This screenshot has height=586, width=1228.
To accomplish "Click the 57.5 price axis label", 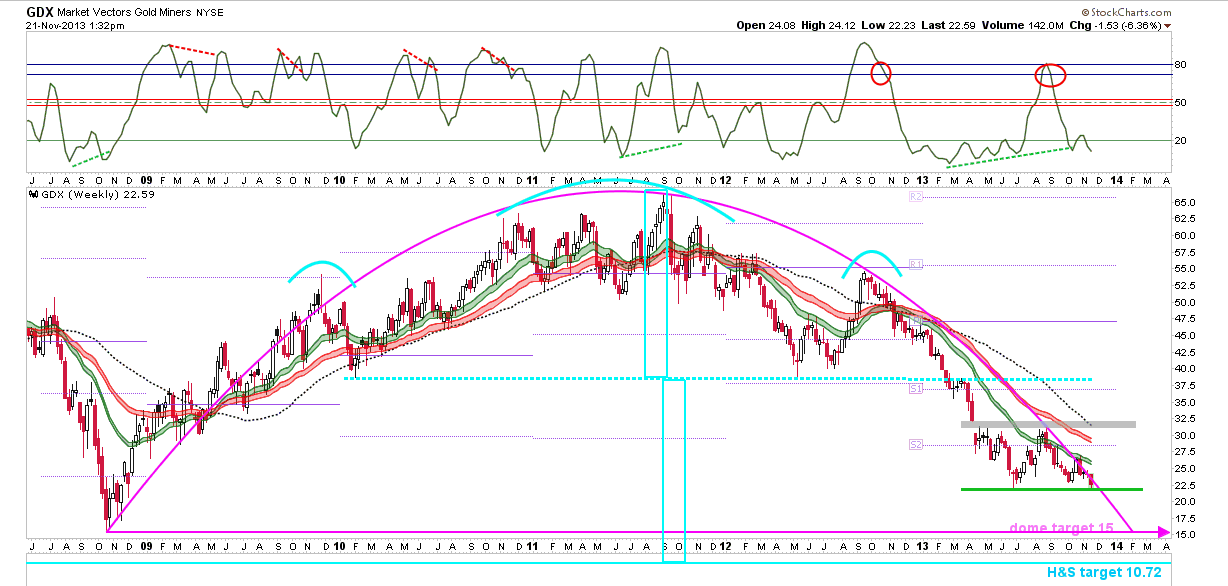I will [1186, 252].
